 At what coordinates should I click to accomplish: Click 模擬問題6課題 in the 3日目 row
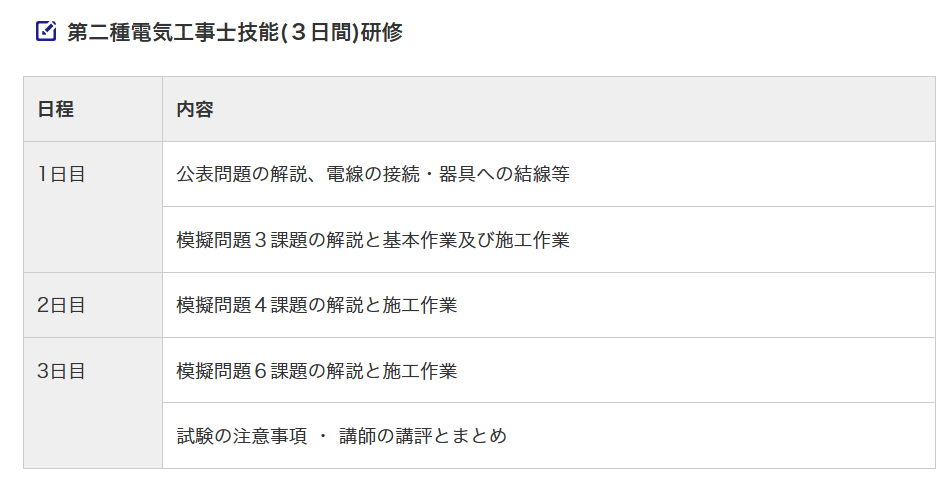click(236, 371)
